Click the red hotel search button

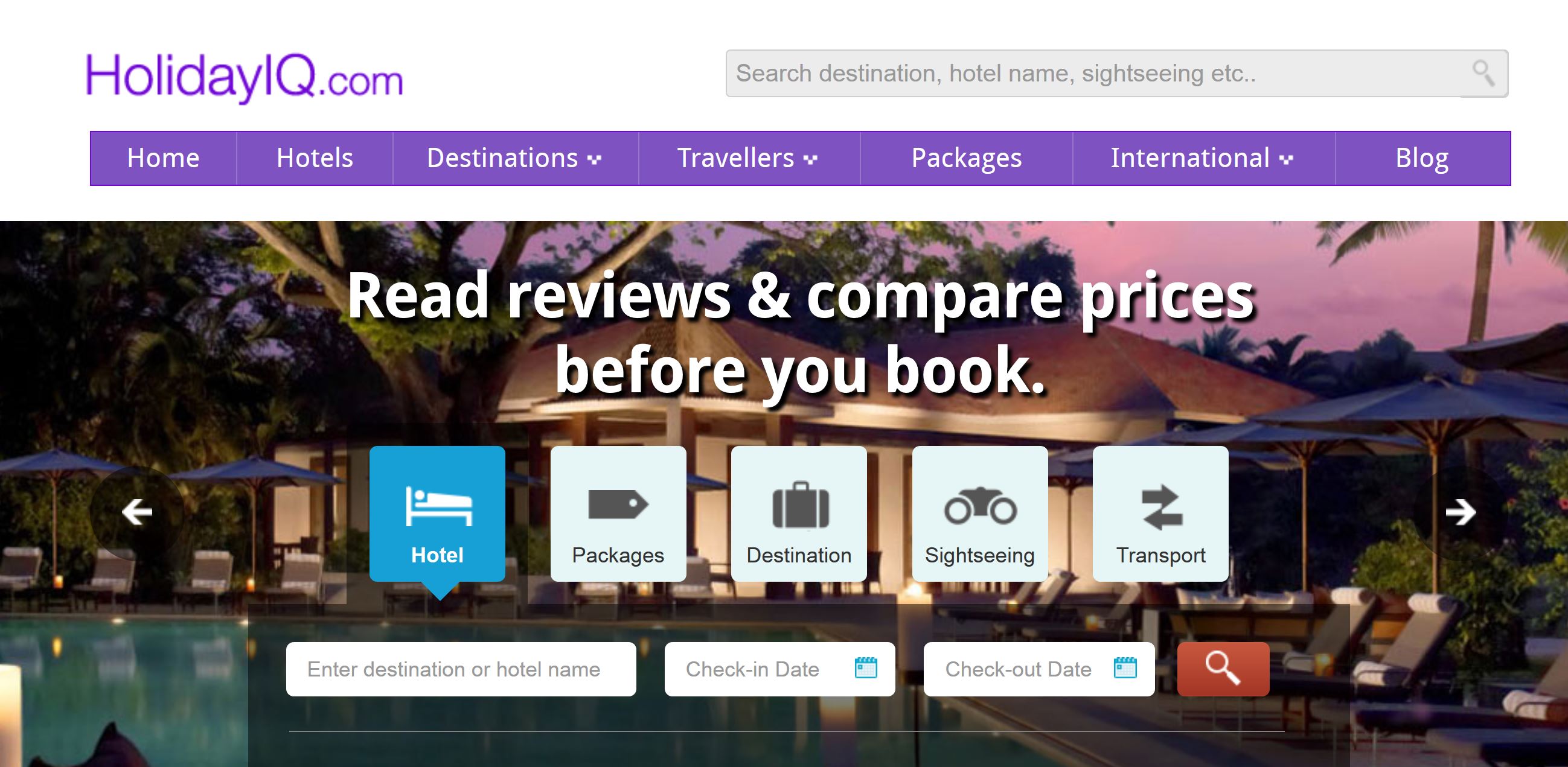coord(1223,669)
